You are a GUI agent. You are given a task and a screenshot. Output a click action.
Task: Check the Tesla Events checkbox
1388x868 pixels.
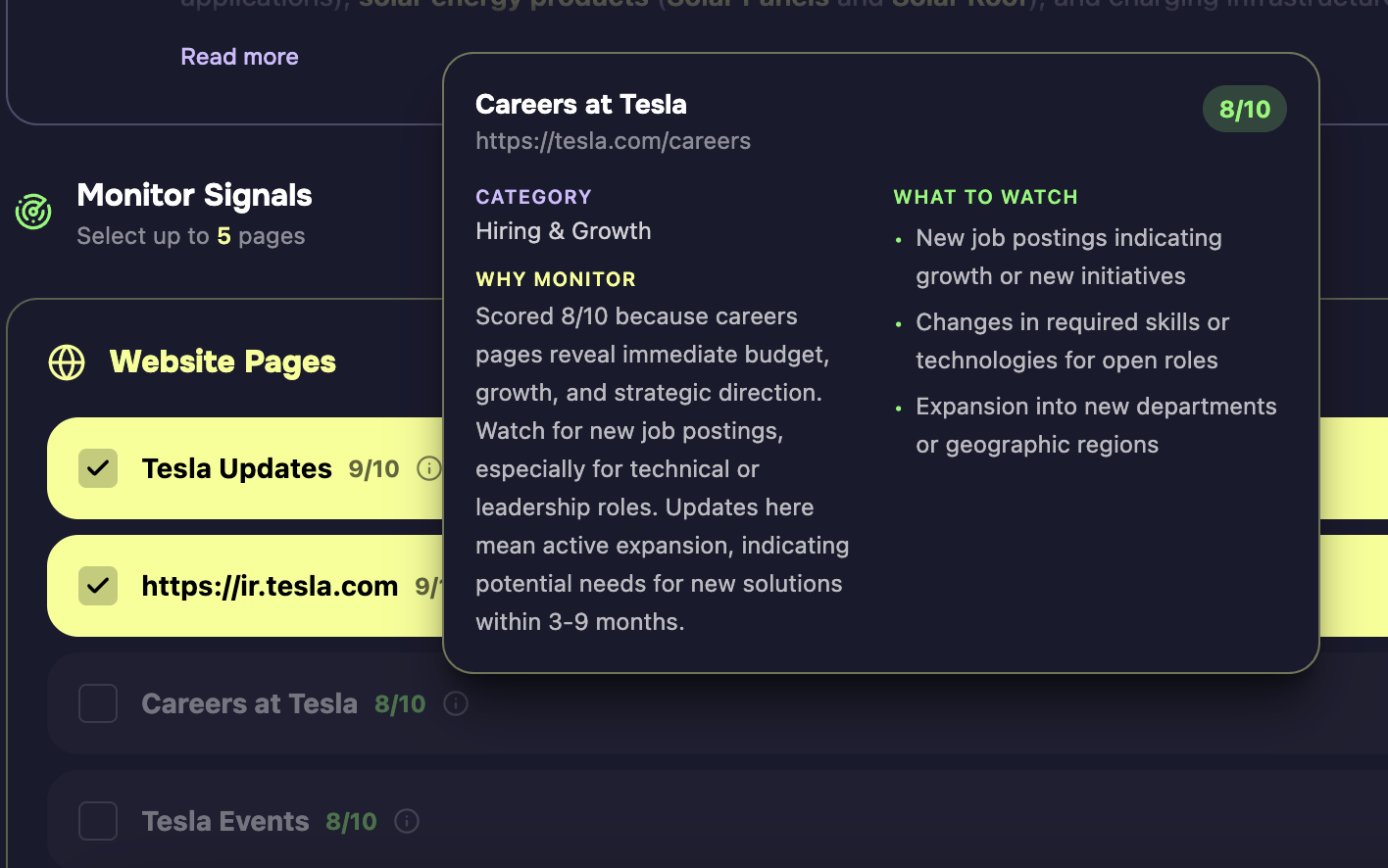click(x=98, y=821)
